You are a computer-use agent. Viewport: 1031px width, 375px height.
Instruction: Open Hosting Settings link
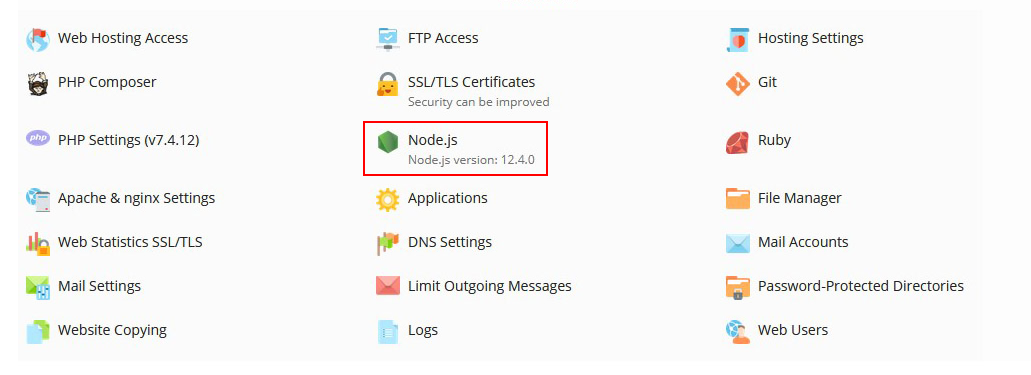[x=810, y=38]
